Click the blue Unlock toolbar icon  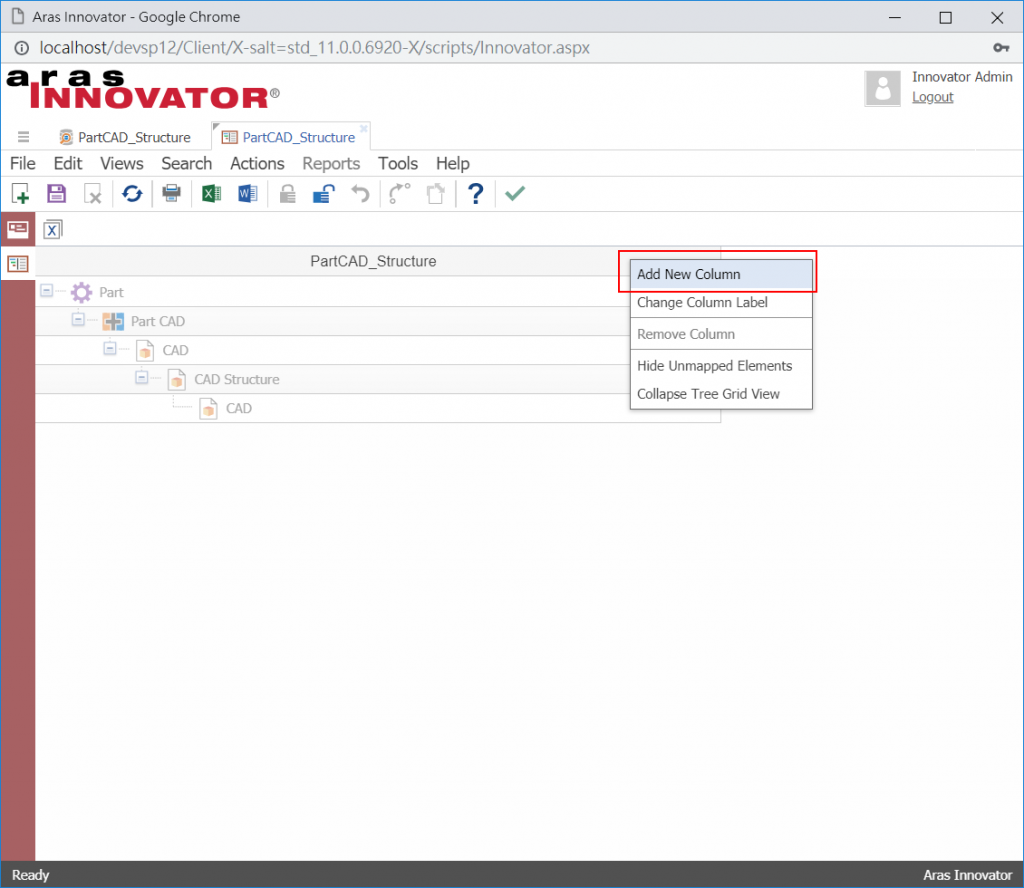tap(323, 193)
